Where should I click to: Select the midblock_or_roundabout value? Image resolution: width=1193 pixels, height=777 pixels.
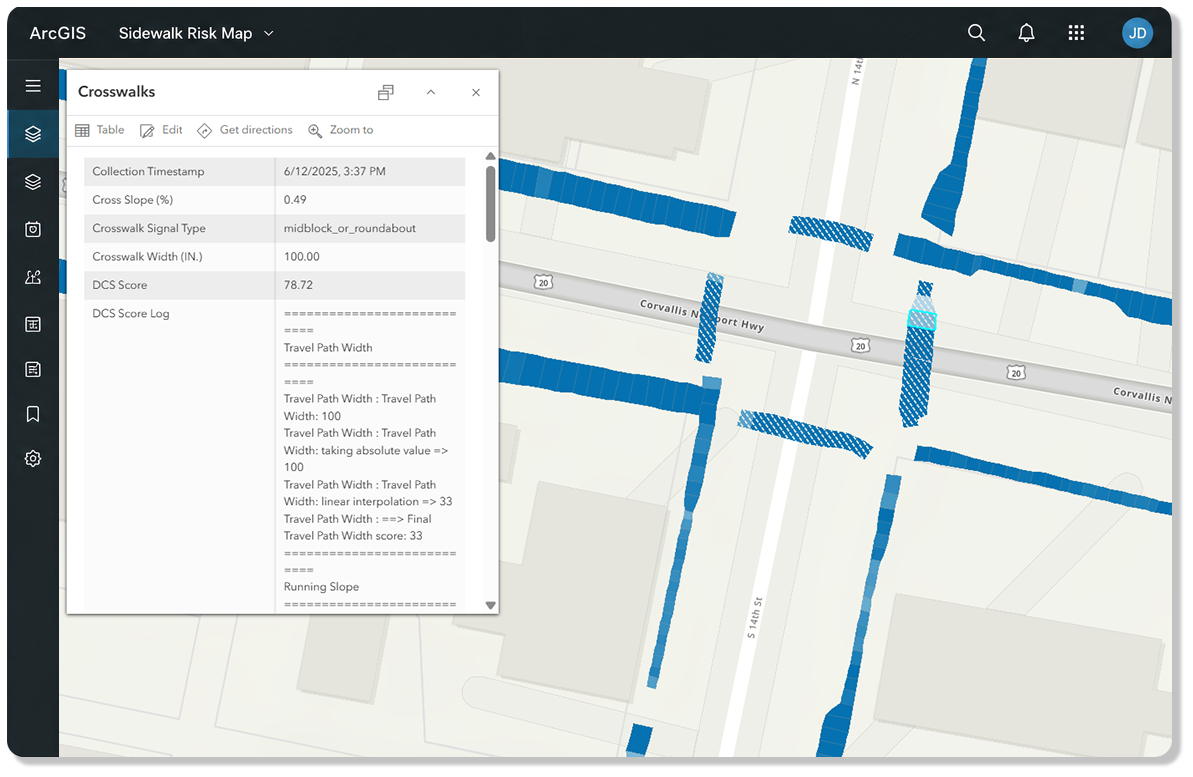pyautogui.click(x=350, y=228)
